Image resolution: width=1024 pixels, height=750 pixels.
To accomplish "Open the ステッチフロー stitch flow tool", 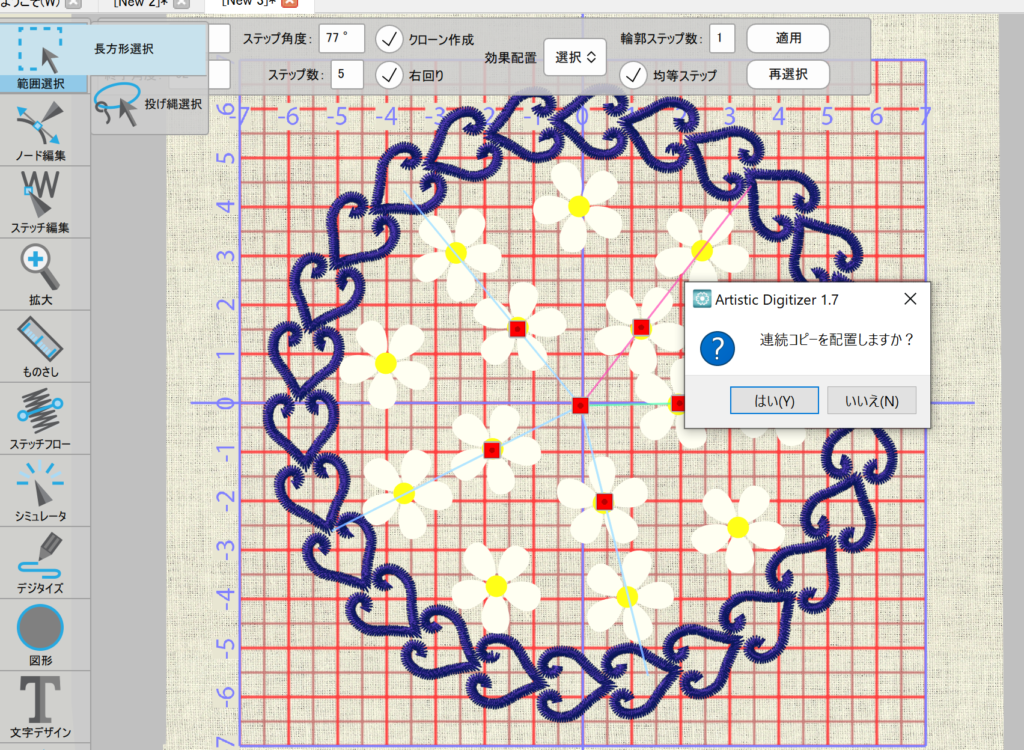I will [41, 417].
